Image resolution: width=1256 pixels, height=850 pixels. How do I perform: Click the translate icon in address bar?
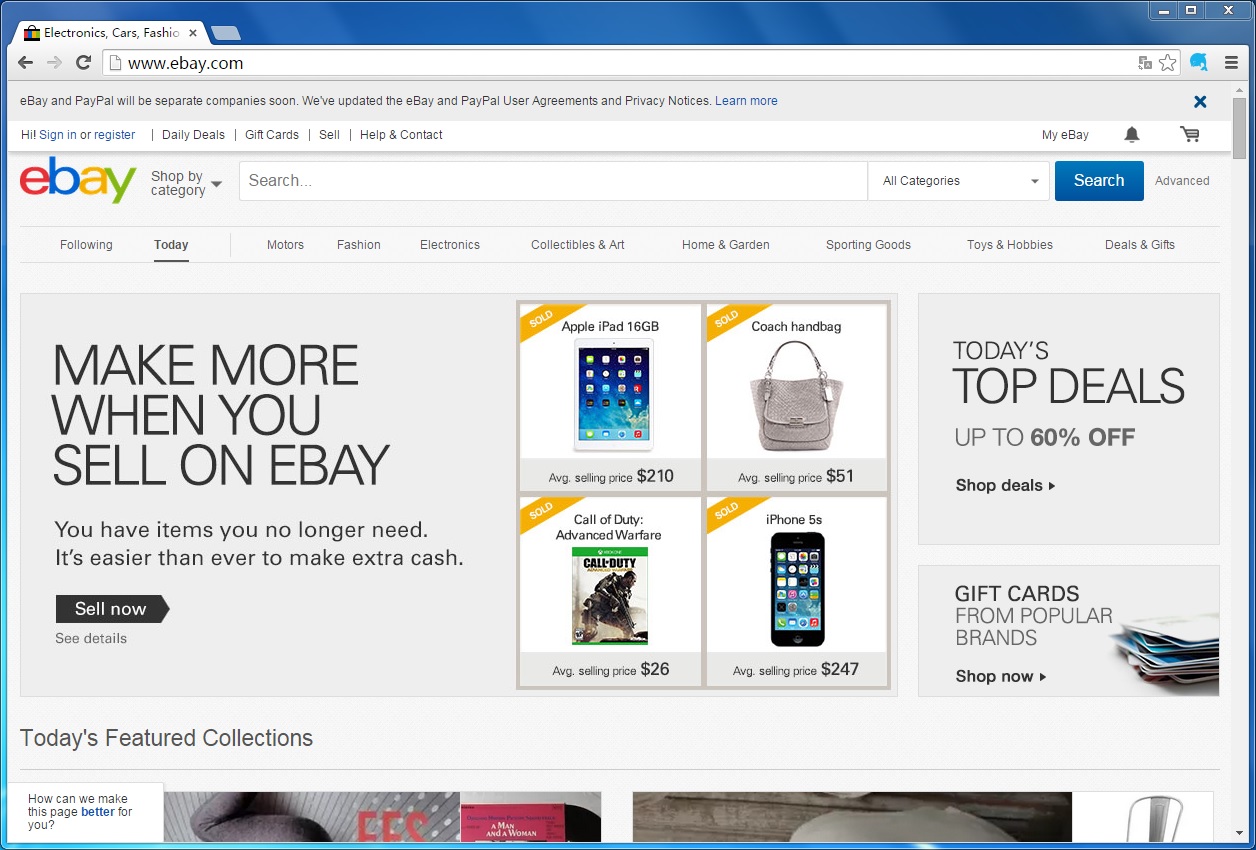tap(1145, 63)
